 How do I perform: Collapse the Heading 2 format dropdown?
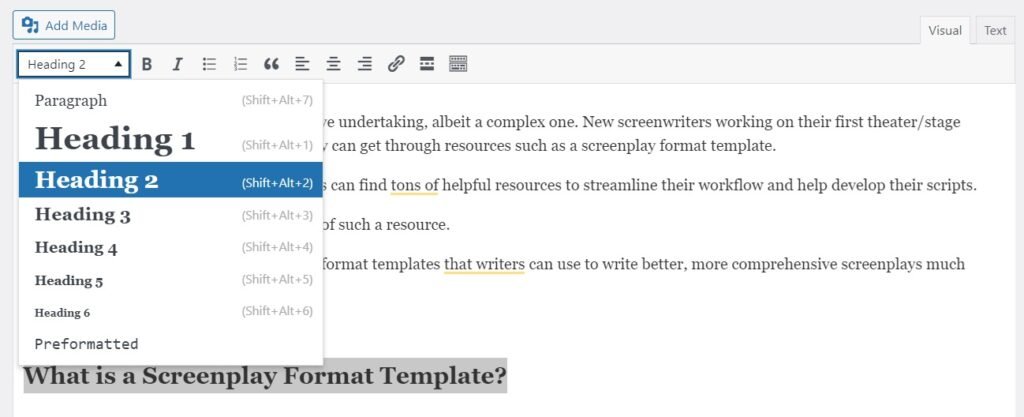point(74,64)
